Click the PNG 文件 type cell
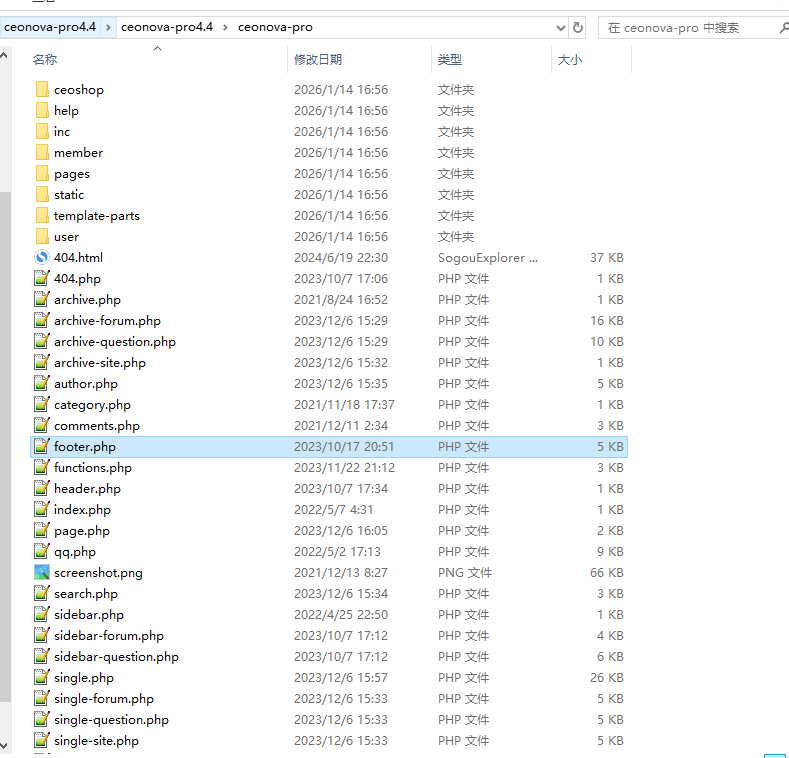The height and width of the screenshot is (758, 789). tap(465, 573)
